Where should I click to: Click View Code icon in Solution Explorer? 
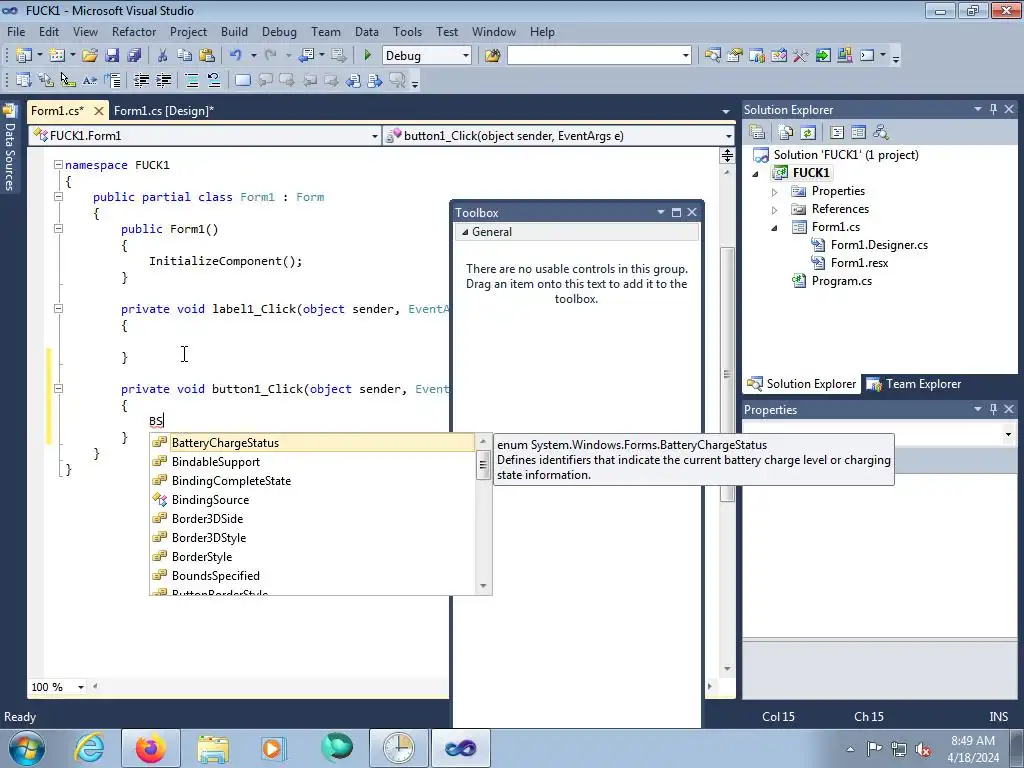[837, 133]
